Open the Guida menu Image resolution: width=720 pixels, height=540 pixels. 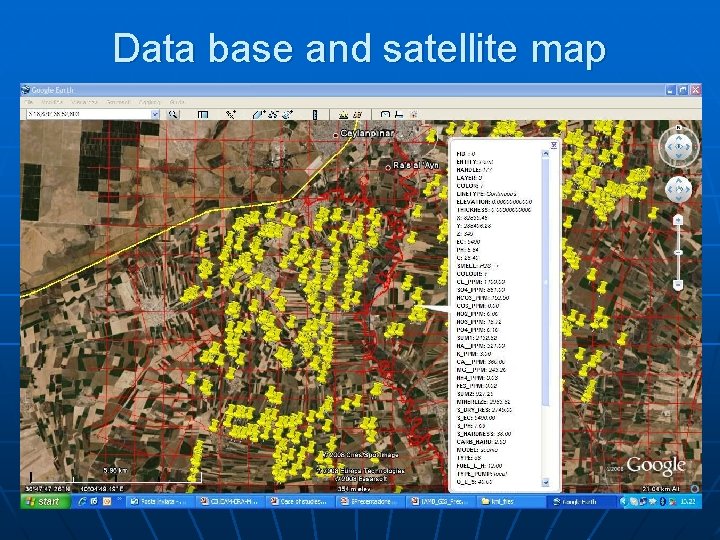177,101
